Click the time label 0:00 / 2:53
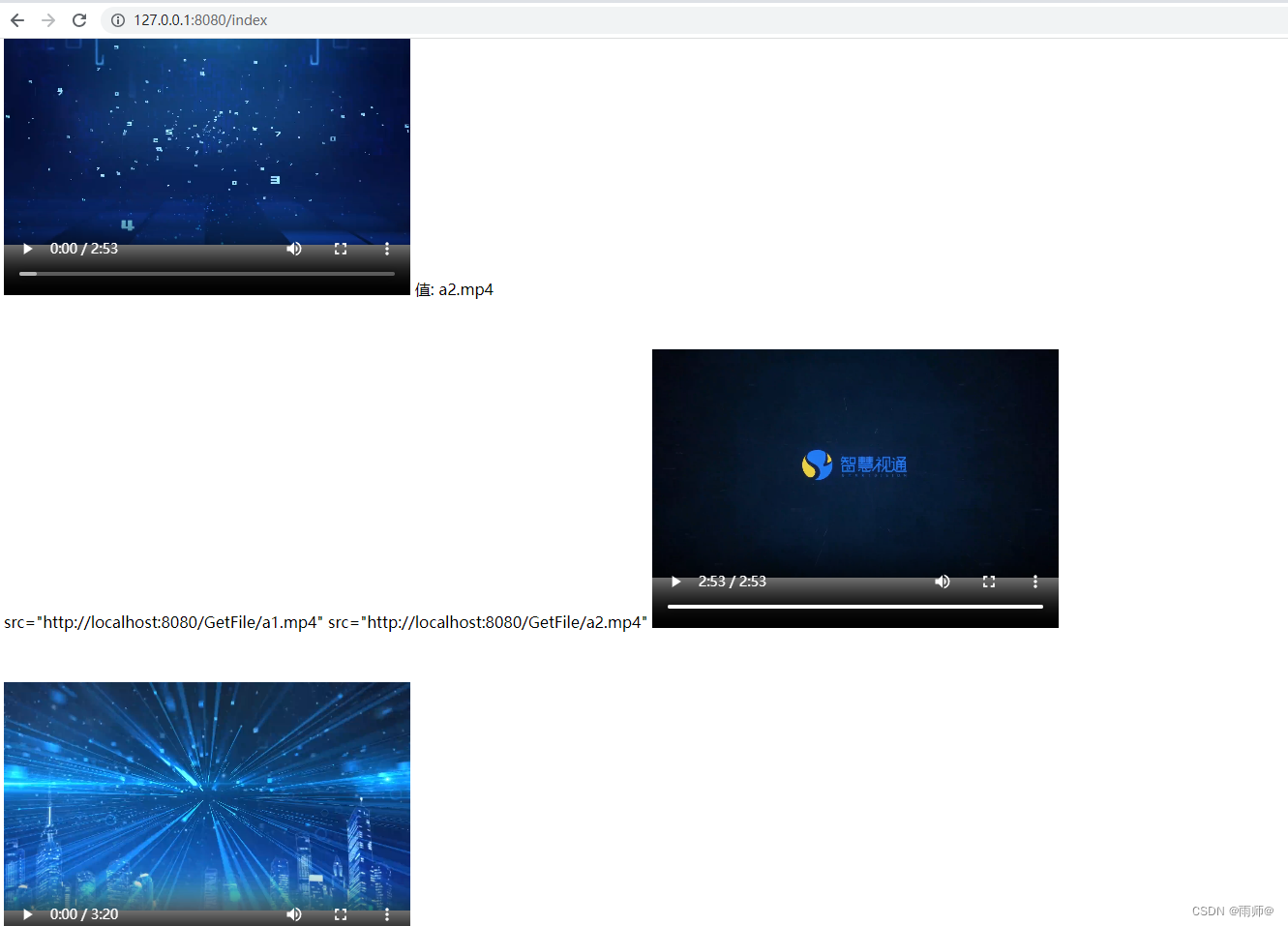Viewport: 1288px width, 926px height. tap(84, 249)
